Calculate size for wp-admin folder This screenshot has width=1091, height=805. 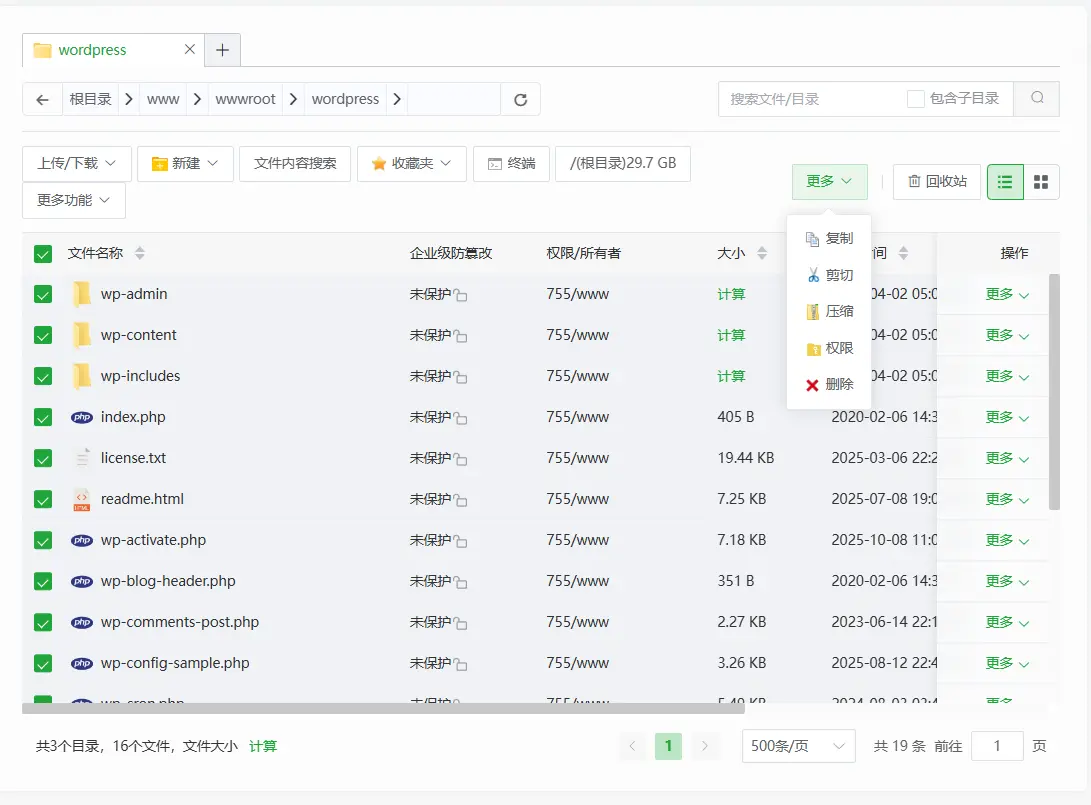(x=731, y=294)
